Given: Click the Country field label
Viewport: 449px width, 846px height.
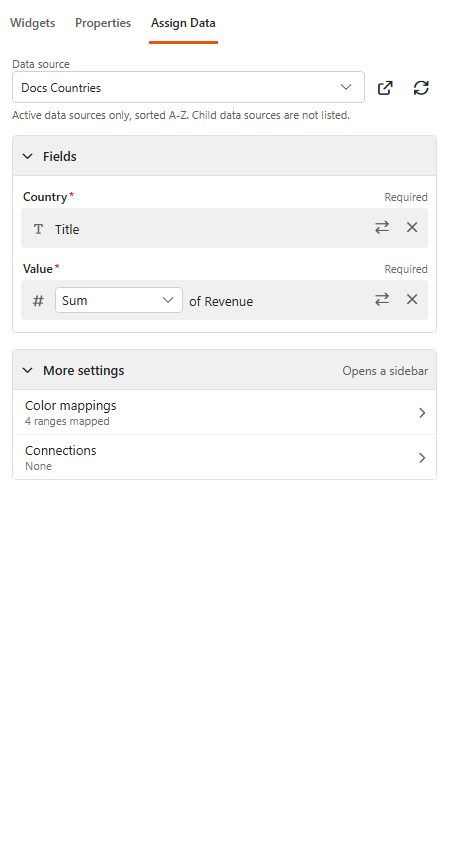Looking at the screenshot, I should pyautogui.click(x=45, y=197).
